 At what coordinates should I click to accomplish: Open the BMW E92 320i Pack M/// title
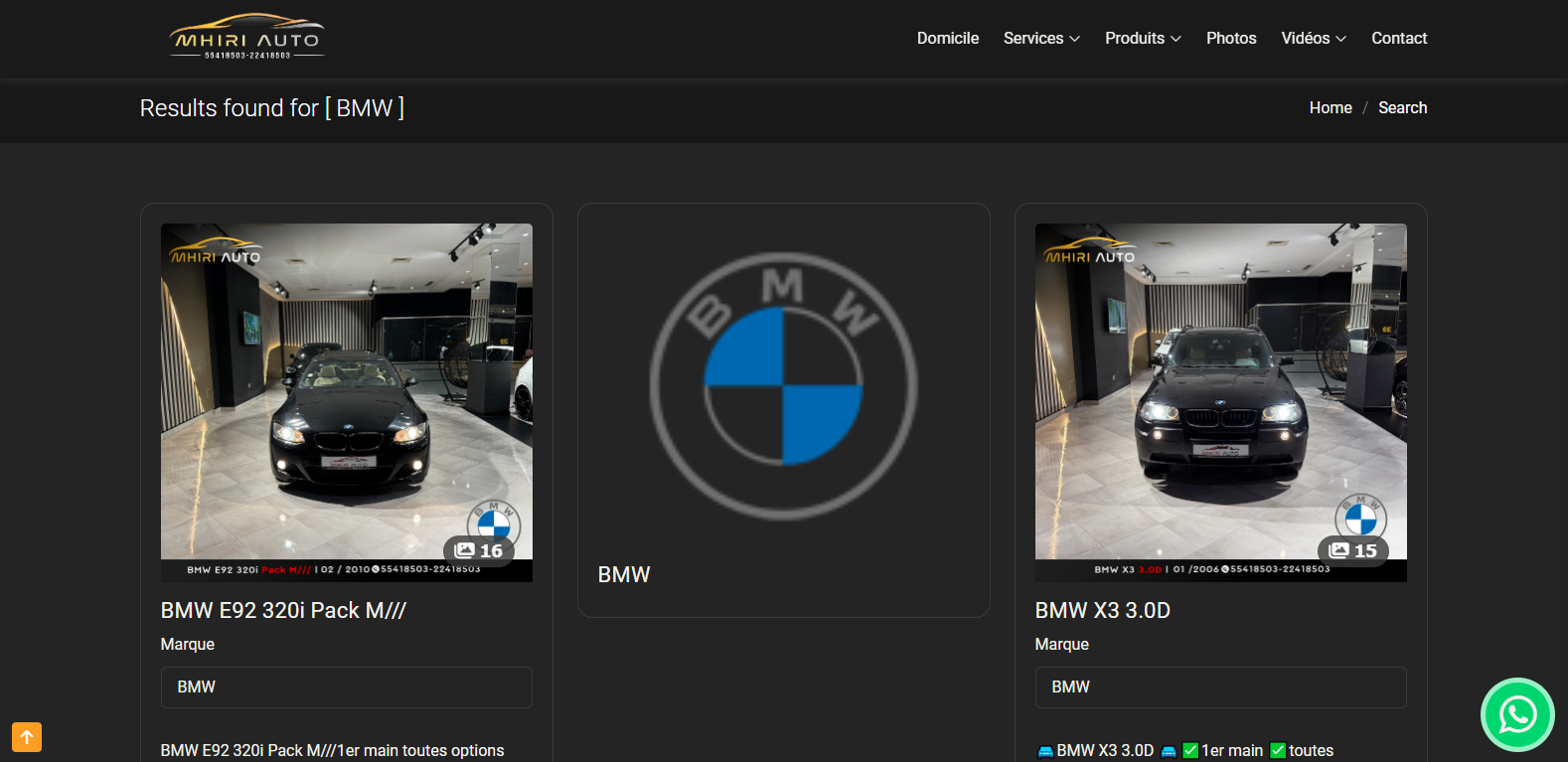(x=283, y=610)
